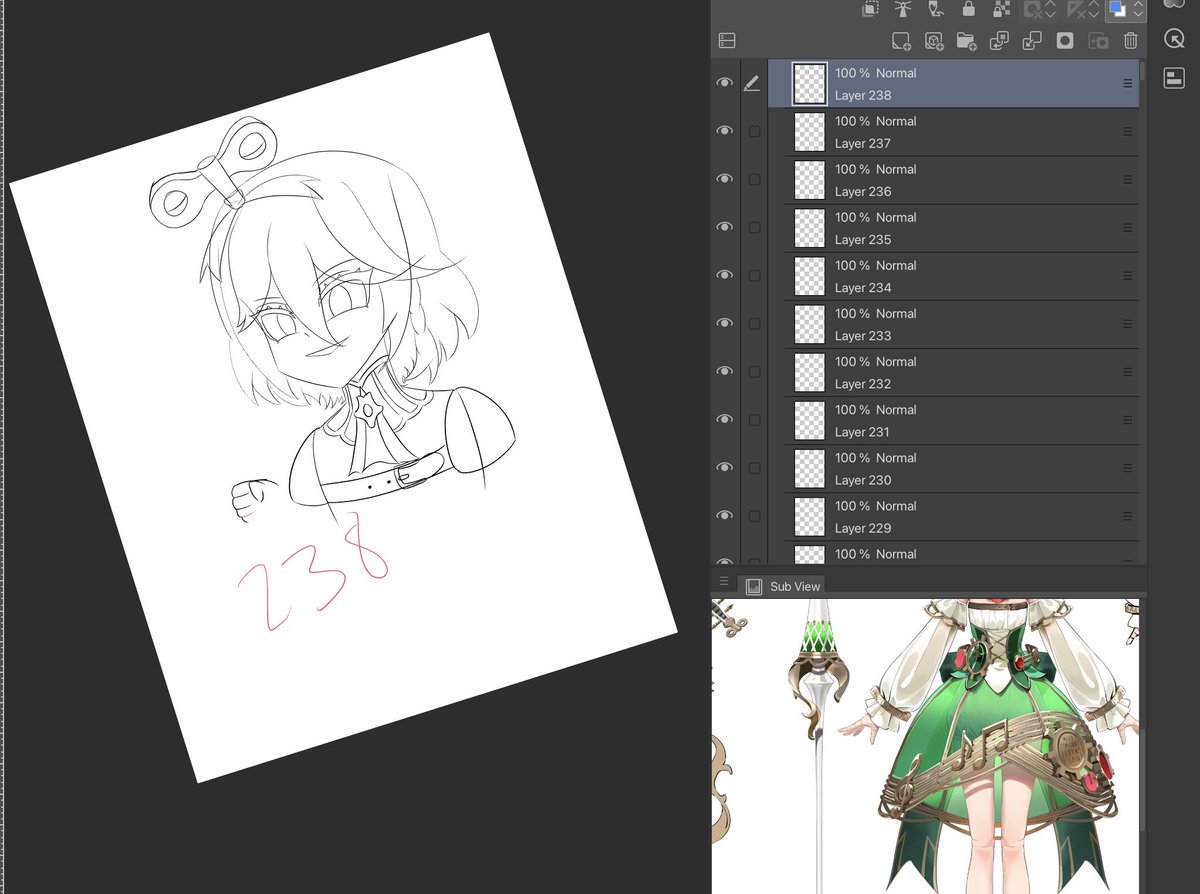Click the Create Layer Mask icon
1200x894 pixels.
(x=1065, y=41)
